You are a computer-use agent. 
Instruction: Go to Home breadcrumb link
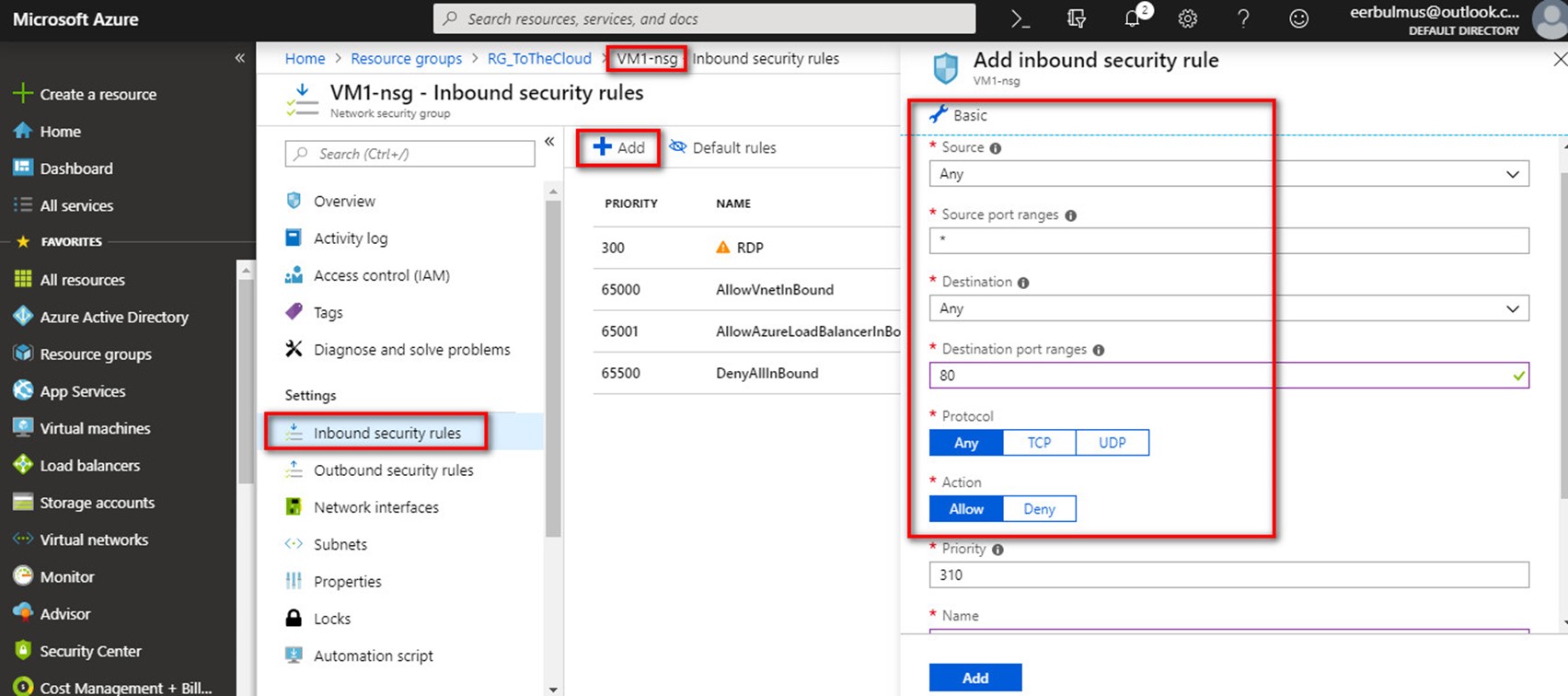pyautogui.click(x=305, y=58)
